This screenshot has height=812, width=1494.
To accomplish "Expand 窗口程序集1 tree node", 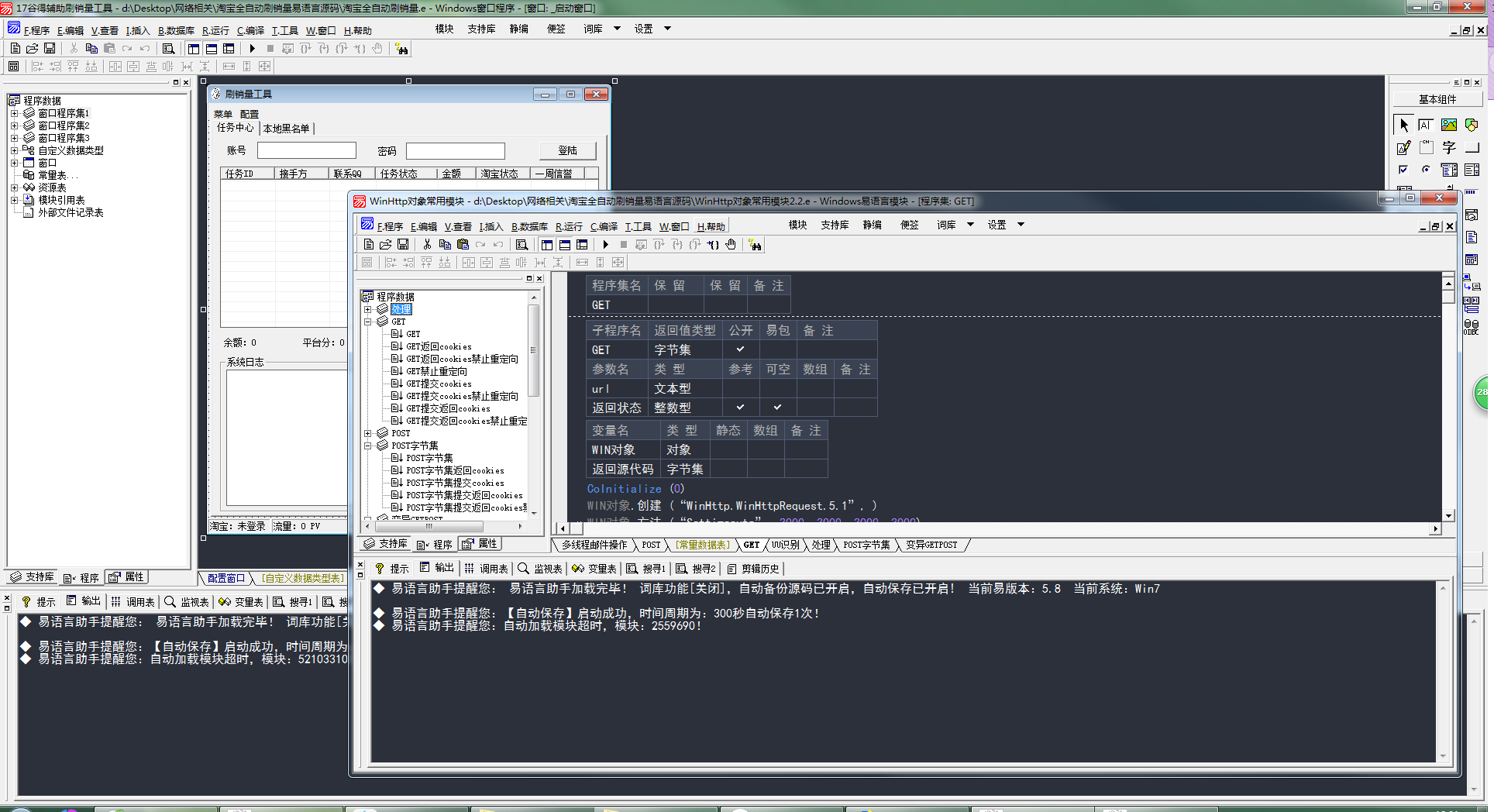I will tap(14, 113).
